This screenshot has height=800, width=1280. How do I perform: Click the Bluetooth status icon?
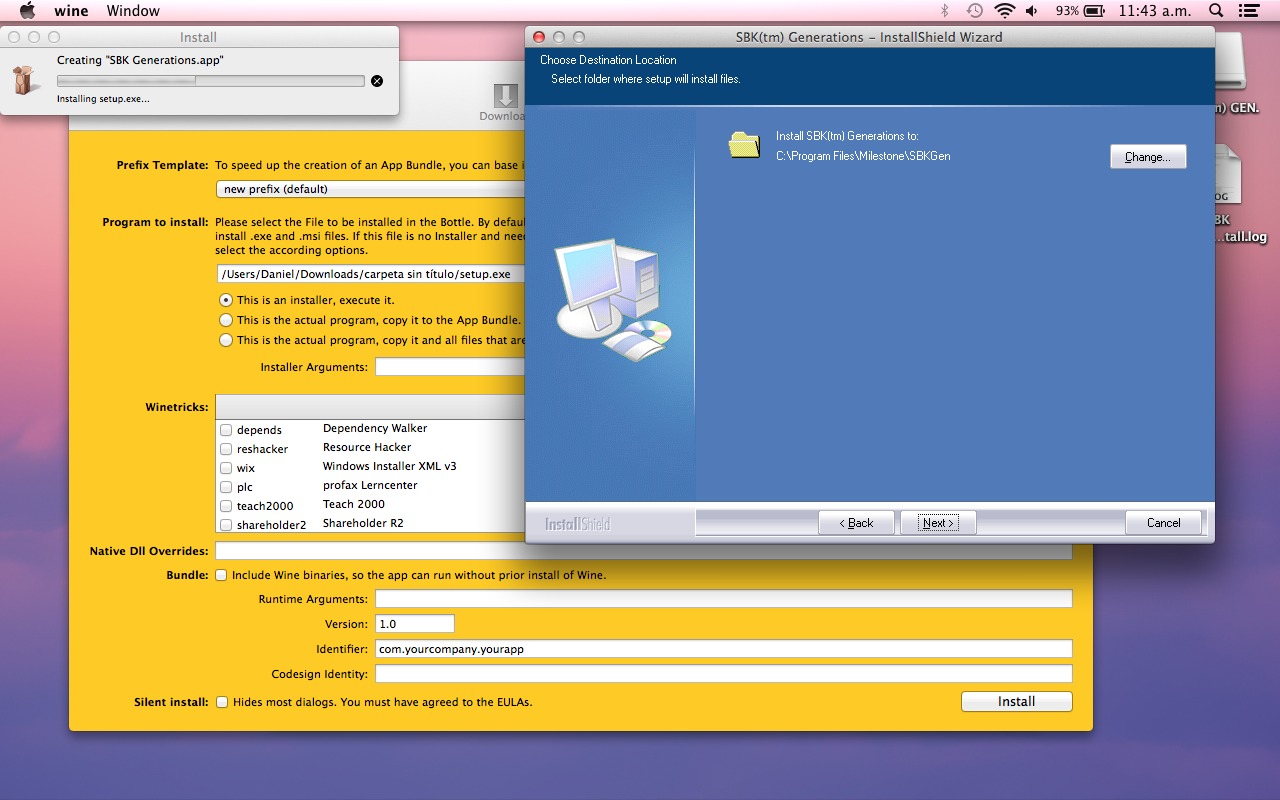pos(944,11)
